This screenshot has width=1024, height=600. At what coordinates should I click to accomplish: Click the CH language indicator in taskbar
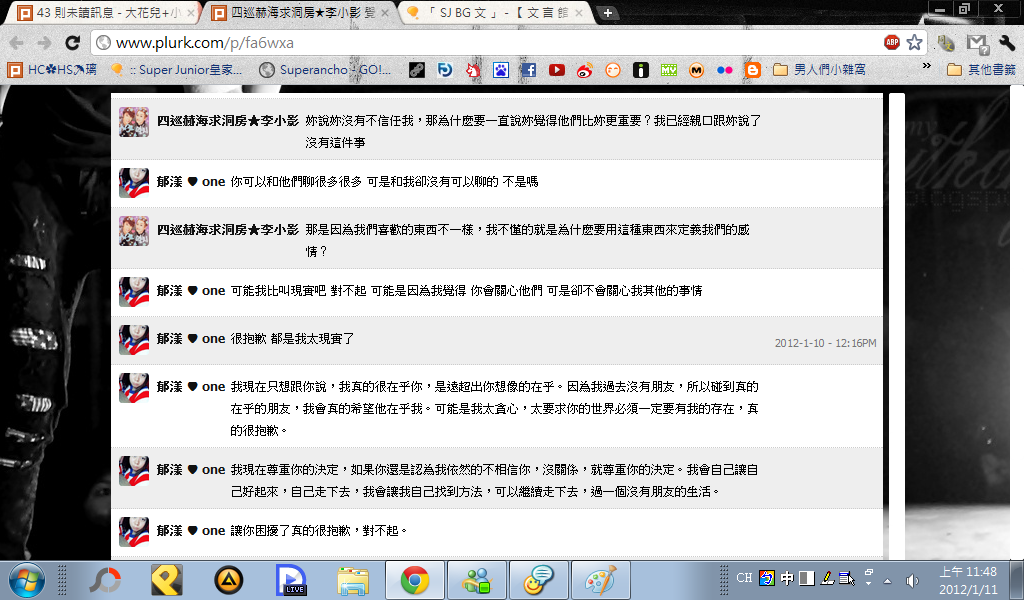pyautogui.click(x=744, y=578)
